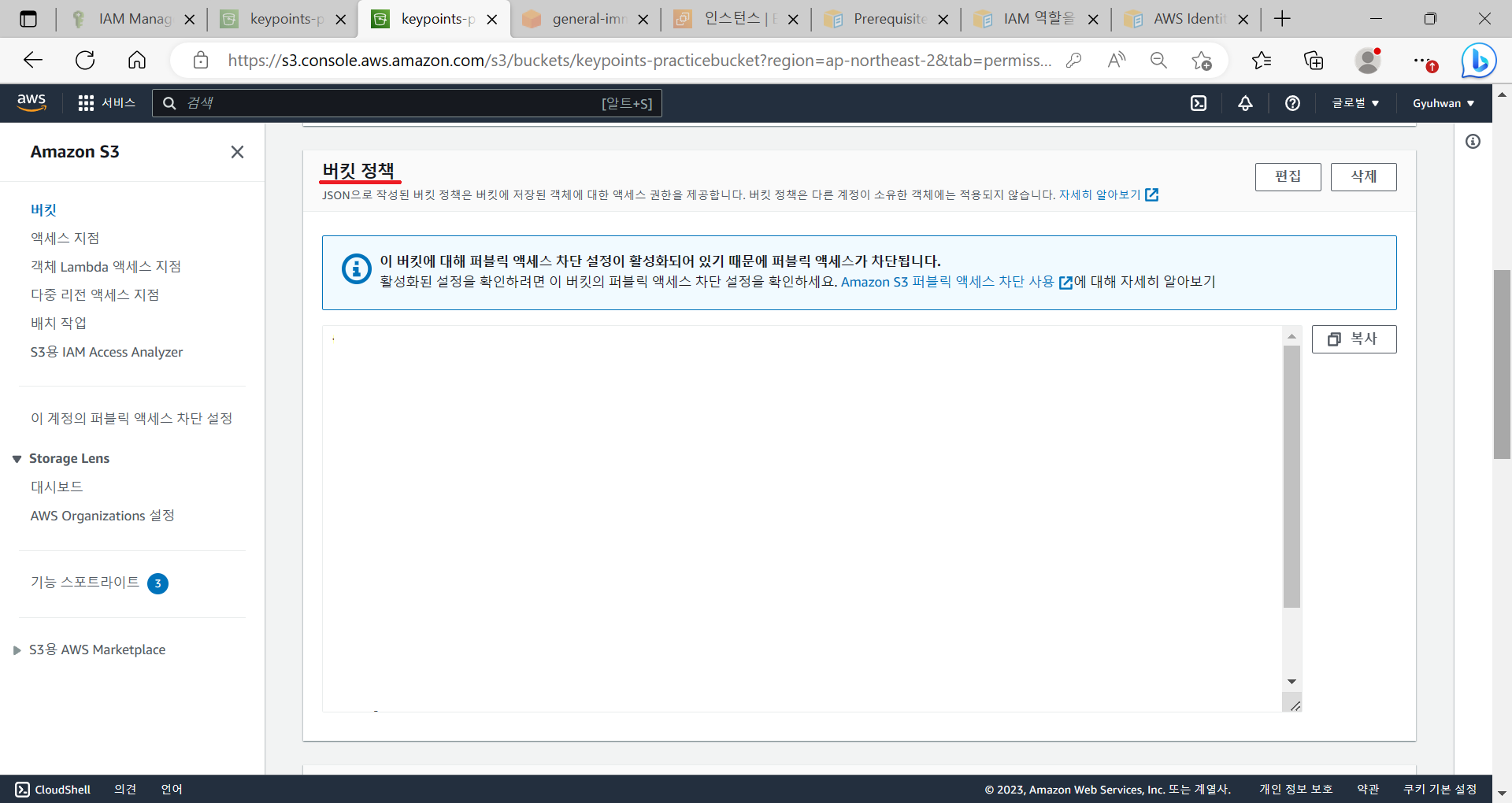This screenshot has height=803, width=1512.
Task: Click the read aloud icon in address bar
Action: click(x=1117, y=61)
